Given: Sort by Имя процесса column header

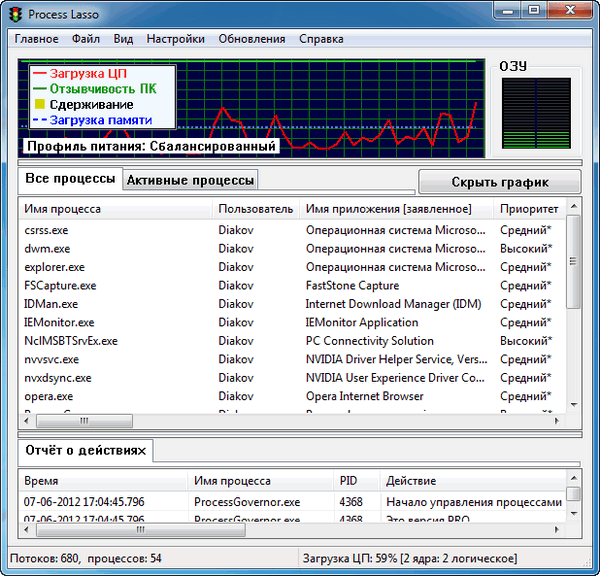Looking at the screenshot, I should (115, 209).
